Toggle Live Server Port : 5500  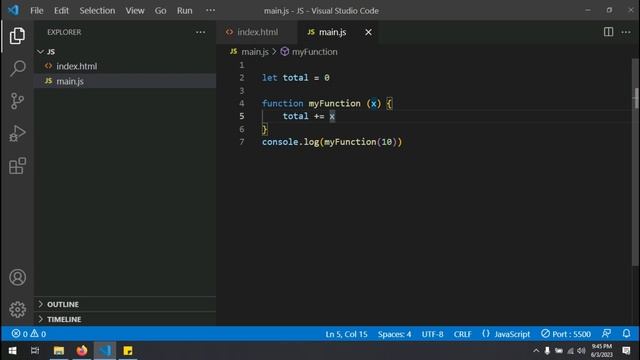point(566,334)
